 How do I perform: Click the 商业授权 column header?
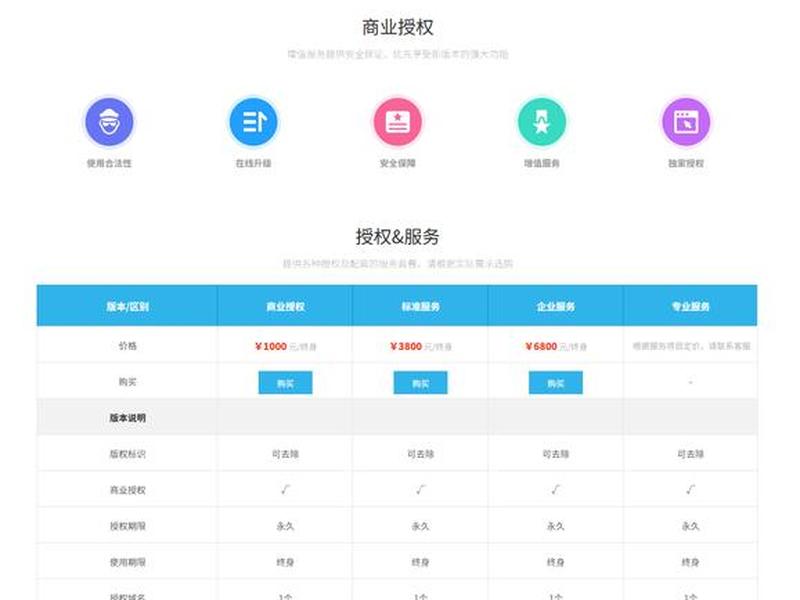(x=285, y=306)
